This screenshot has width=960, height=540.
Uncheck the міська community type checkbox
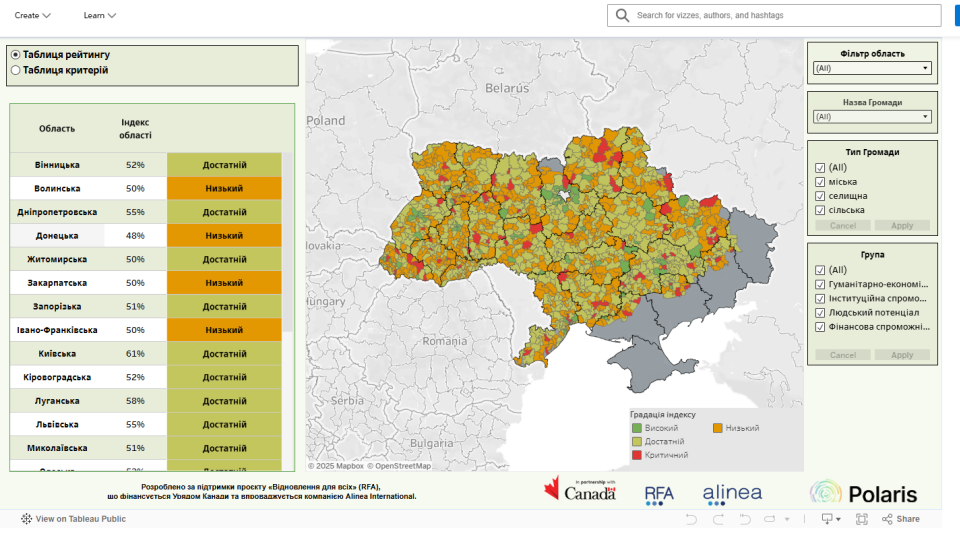820,182
